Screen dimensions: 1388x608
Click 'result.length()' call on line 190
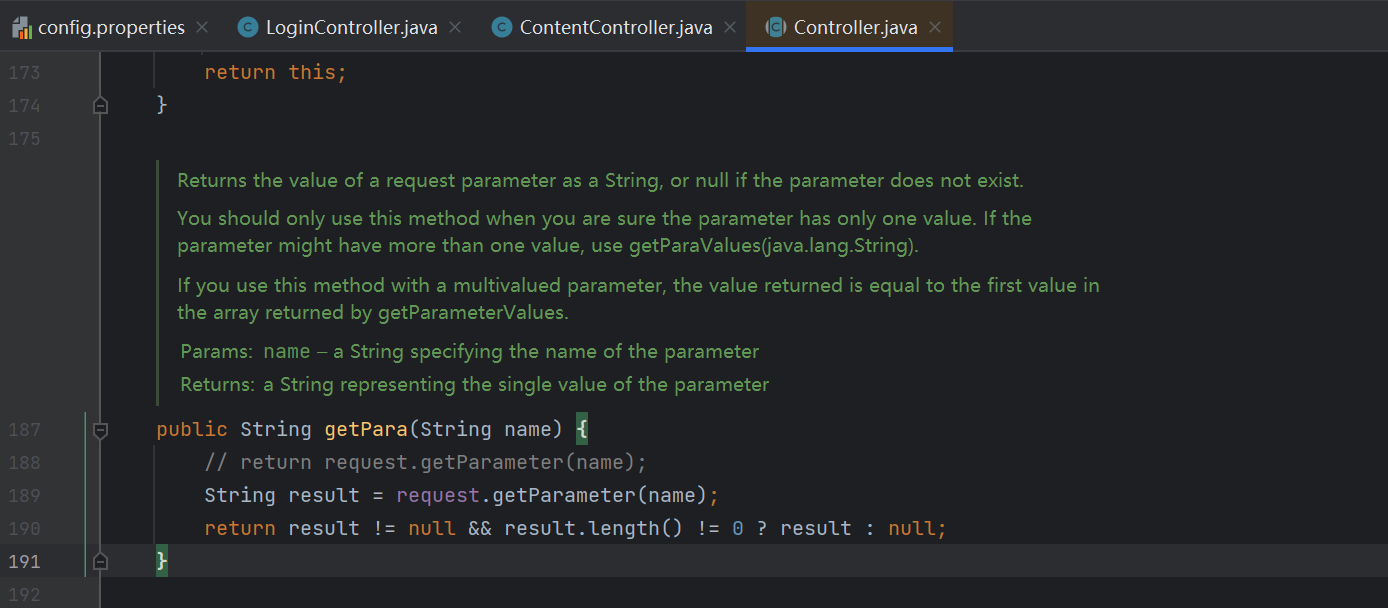(594, 528)
